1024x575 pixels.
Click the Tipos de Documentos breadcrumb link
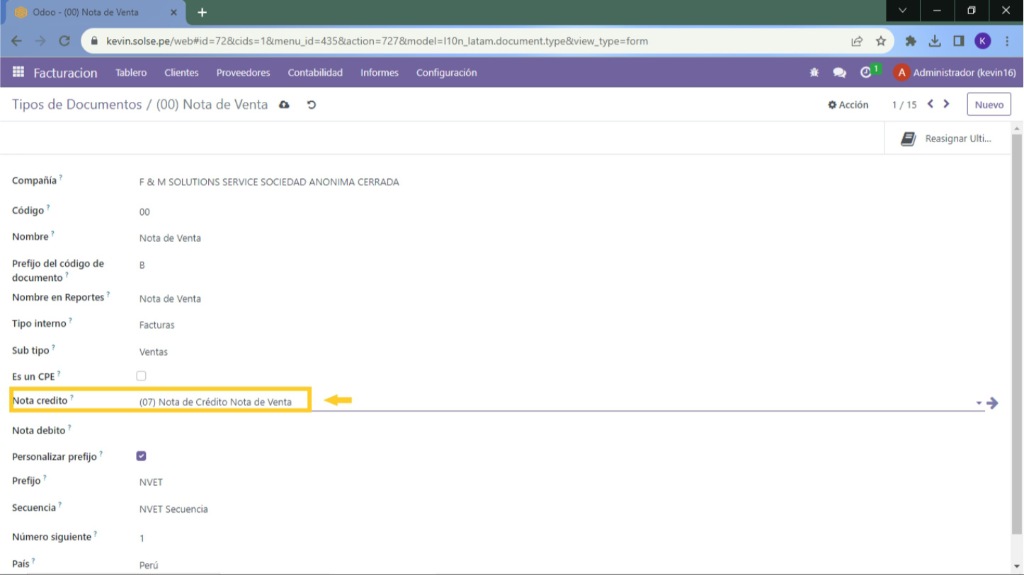point(77,105)
